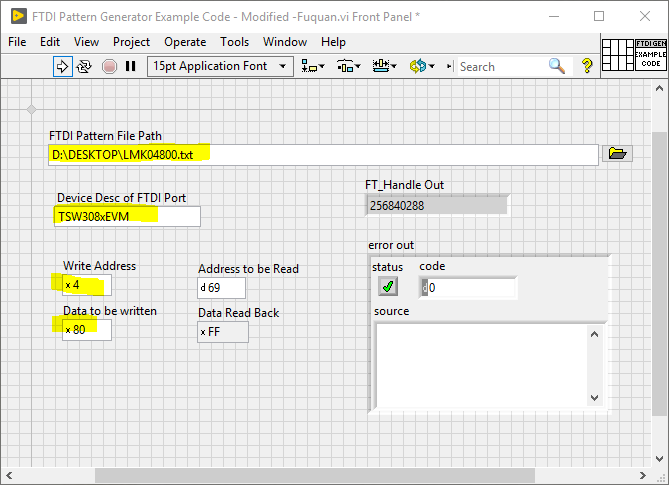Click the Search input field
669x485 pixels.
(x=502, y=67)
